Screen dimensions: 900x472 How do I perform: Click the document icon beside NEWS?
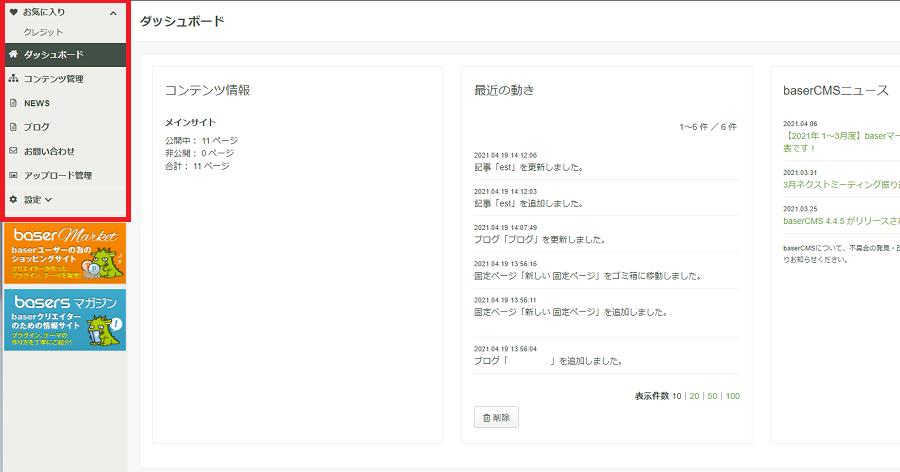point(14,103)
